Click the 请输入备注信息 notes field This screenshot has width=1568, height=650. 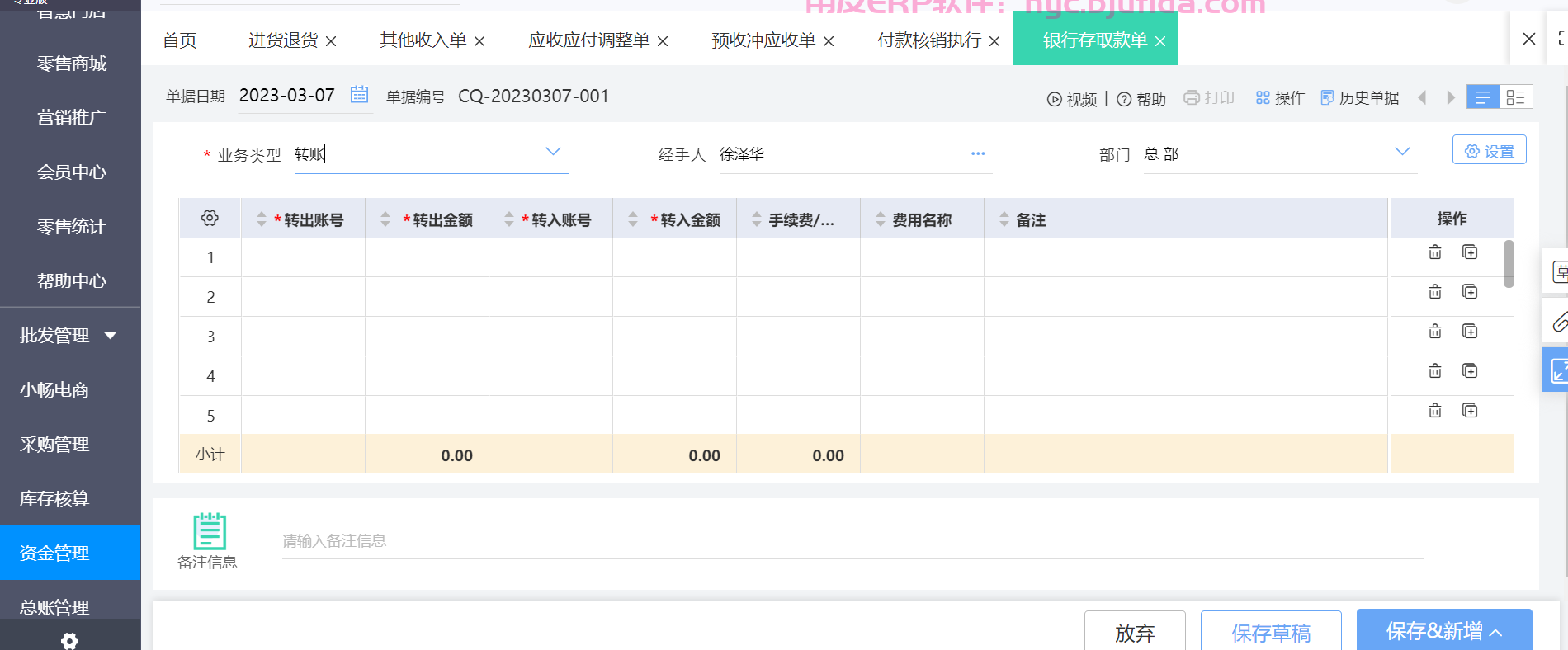[x=852, y=541]
